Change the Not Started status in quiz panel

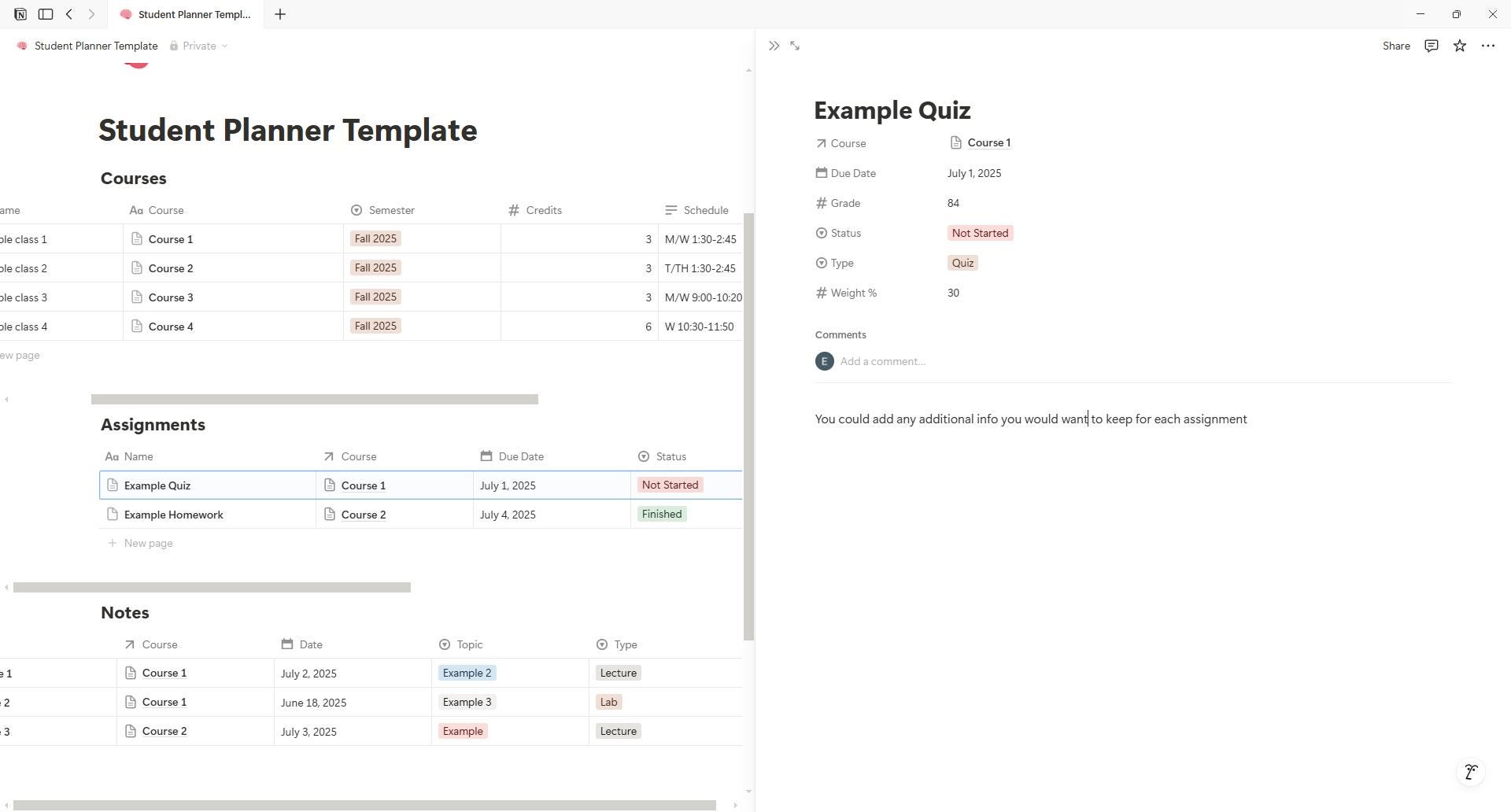pos(980,233)
